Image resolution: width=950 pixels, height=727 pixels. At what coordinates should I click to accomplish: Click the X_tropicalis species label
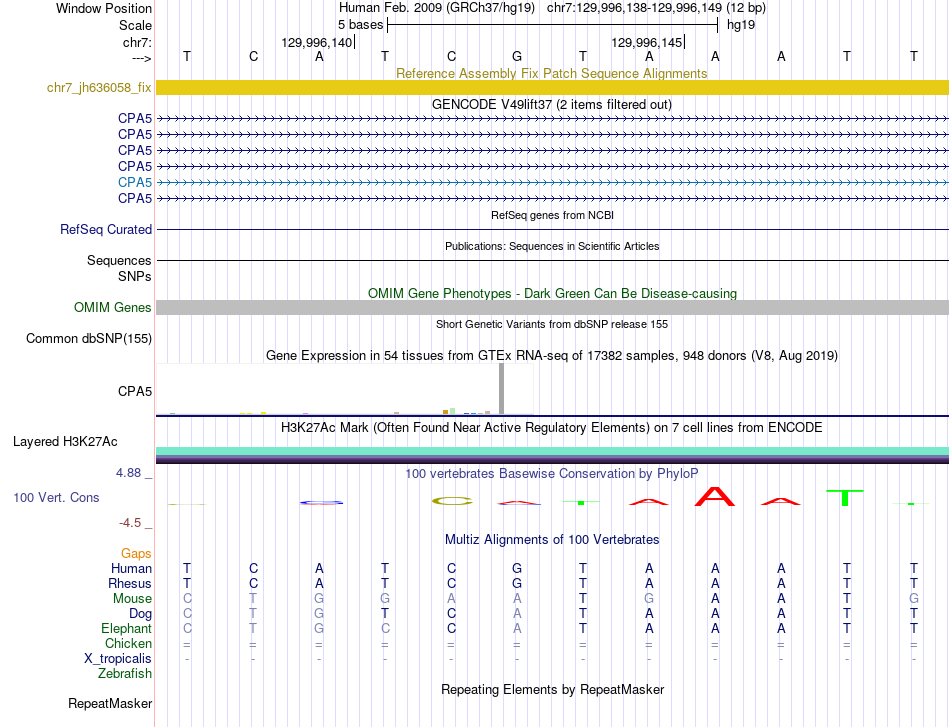118,659
